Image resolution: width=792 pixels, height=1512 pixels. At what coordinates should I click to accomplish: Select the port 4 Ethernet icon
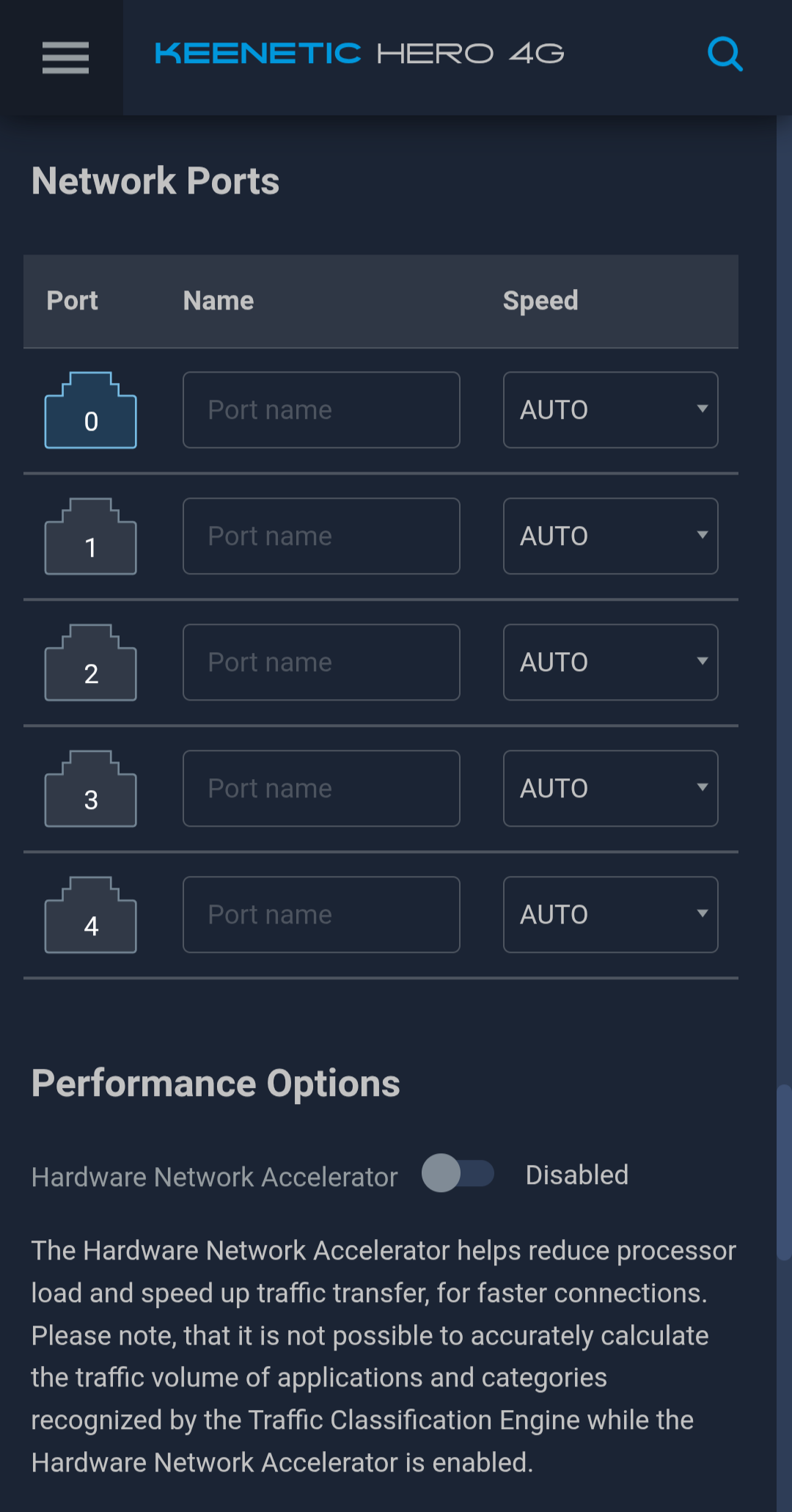coord(91,916)
